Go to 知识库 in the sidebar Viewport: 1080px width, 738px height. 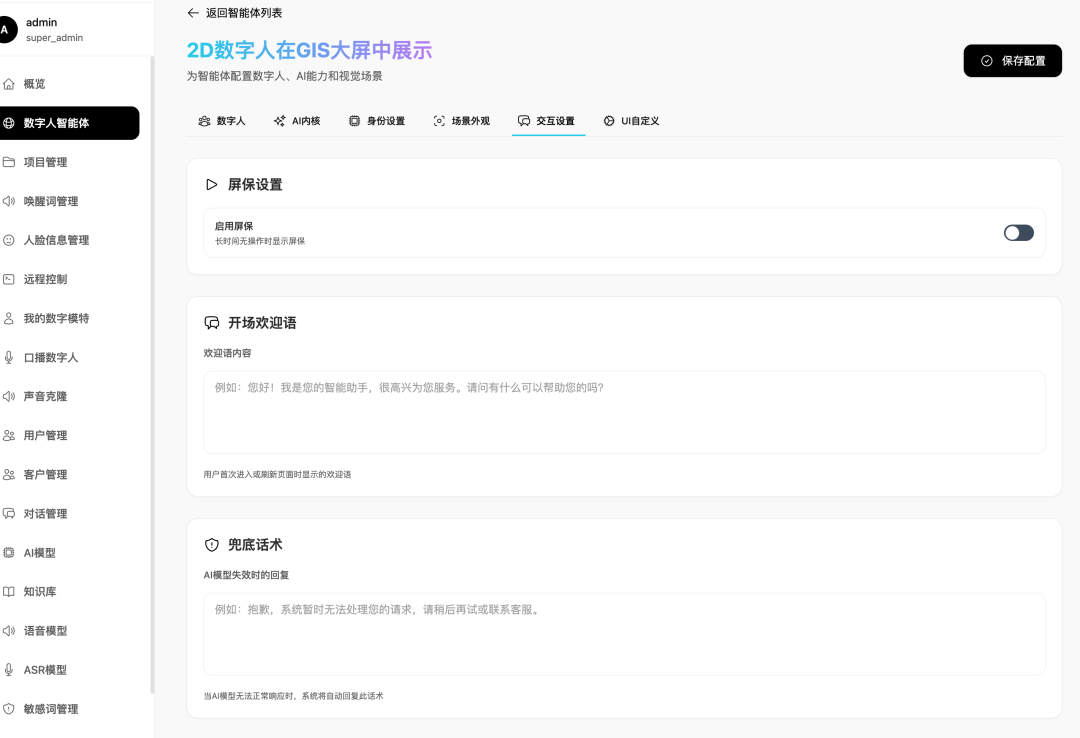tap(69, 592)
